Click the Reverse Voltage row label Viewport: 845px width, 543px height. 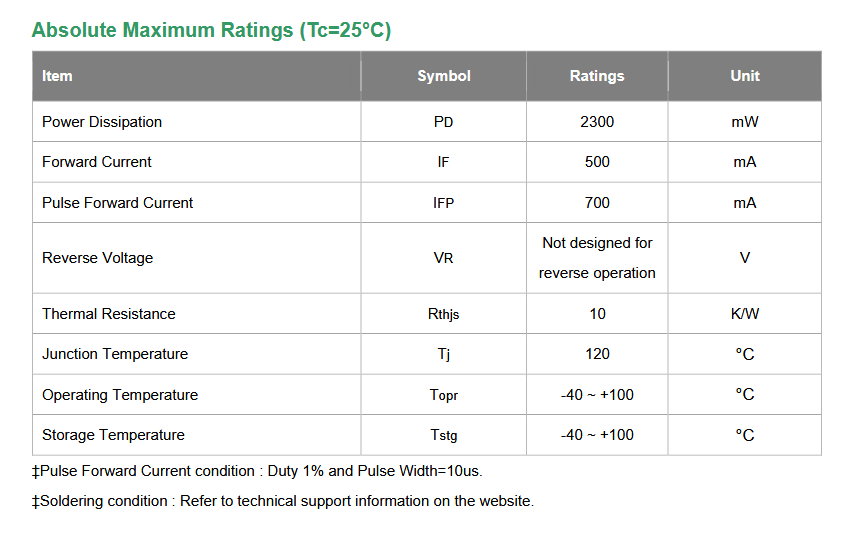pos(98,258)
